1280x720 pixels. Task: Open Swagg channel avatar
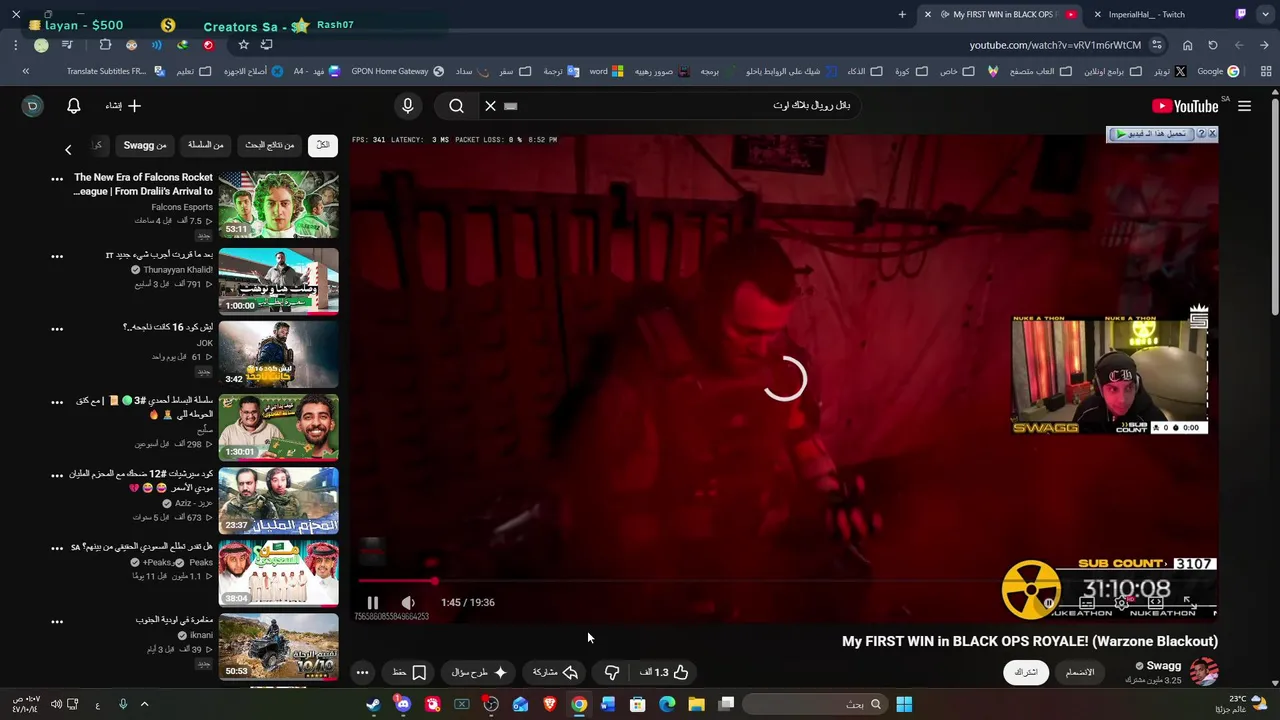coord(1204,672)
